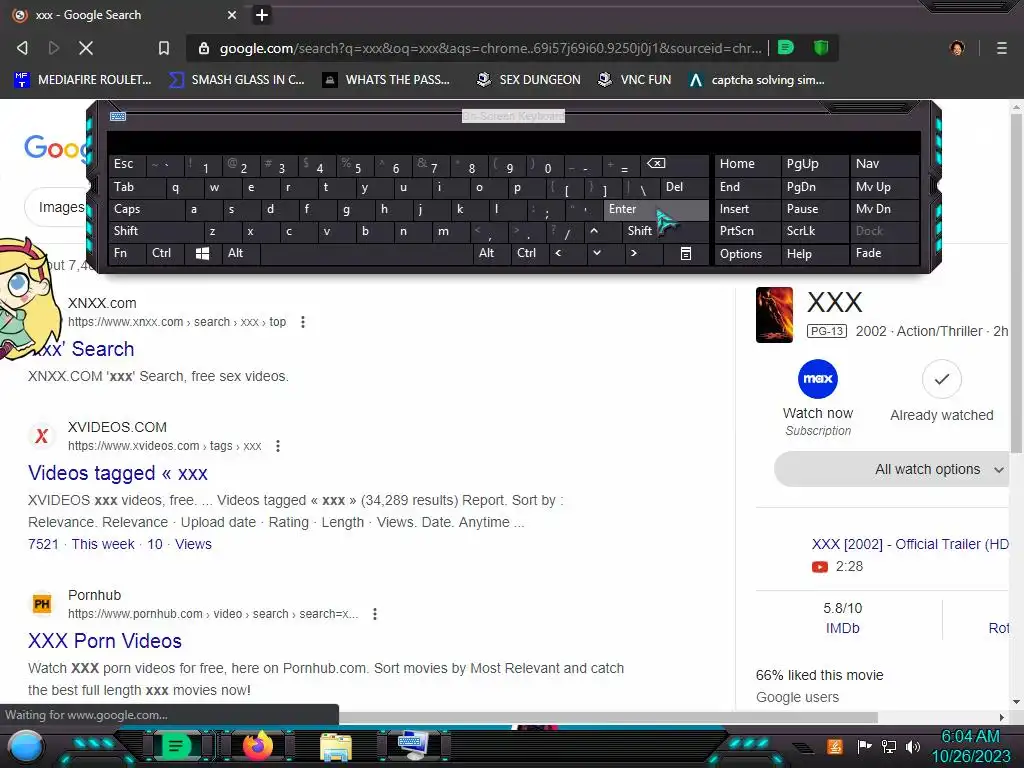This screenshot has height=768, width=1024.
Task: Click the profile avatar icon in toolbar
Action: [x=957, y=48]
